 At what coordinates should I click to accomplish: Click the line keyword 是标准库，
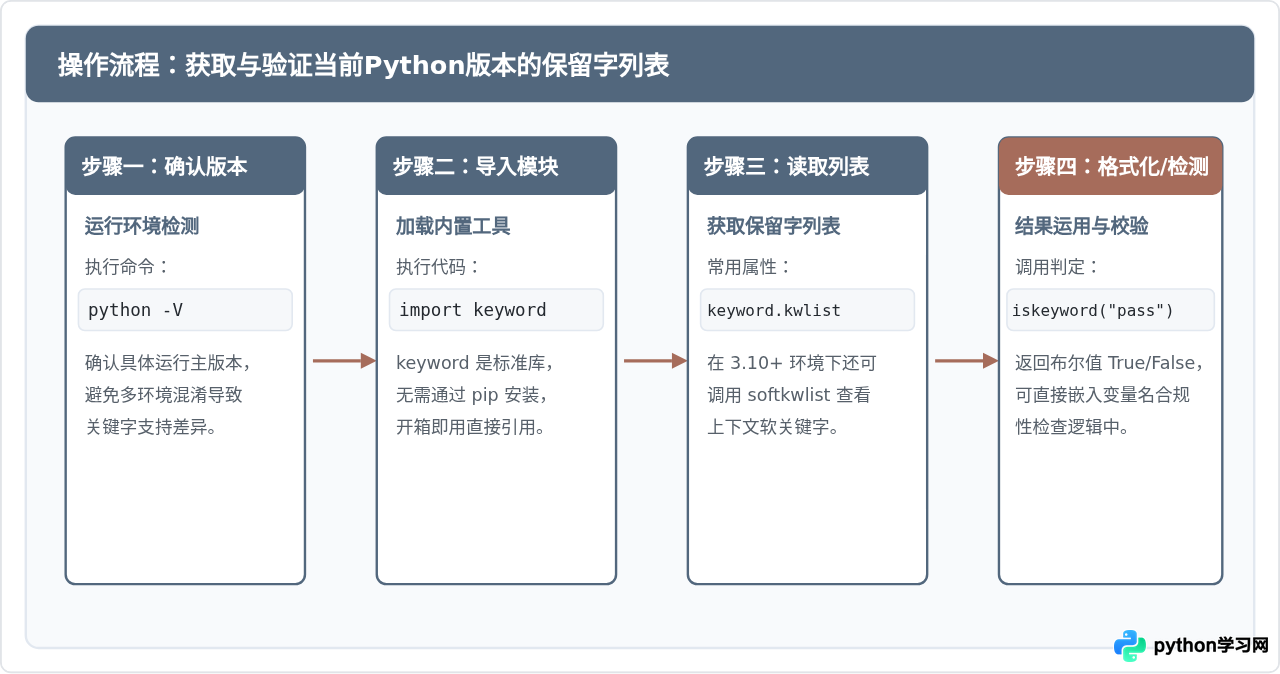point(475,362)
